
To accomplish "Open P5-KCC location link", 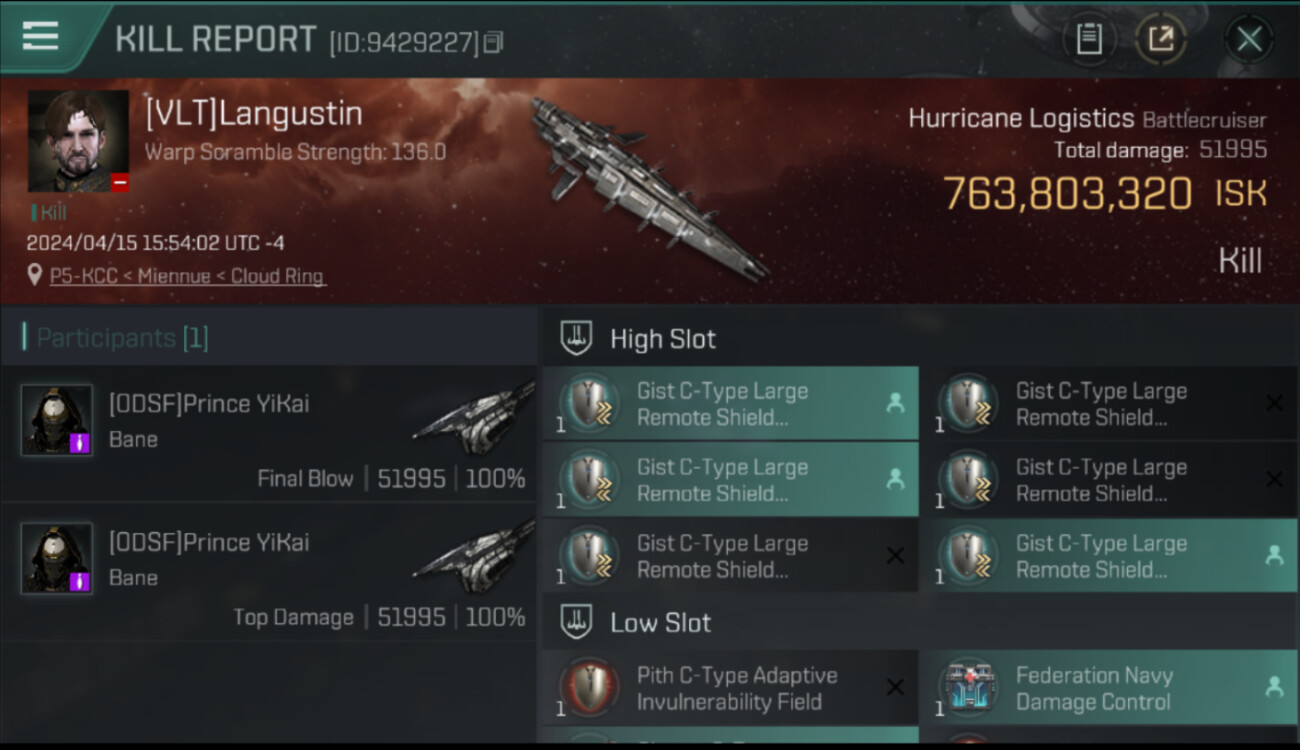I will coord(187,276).
